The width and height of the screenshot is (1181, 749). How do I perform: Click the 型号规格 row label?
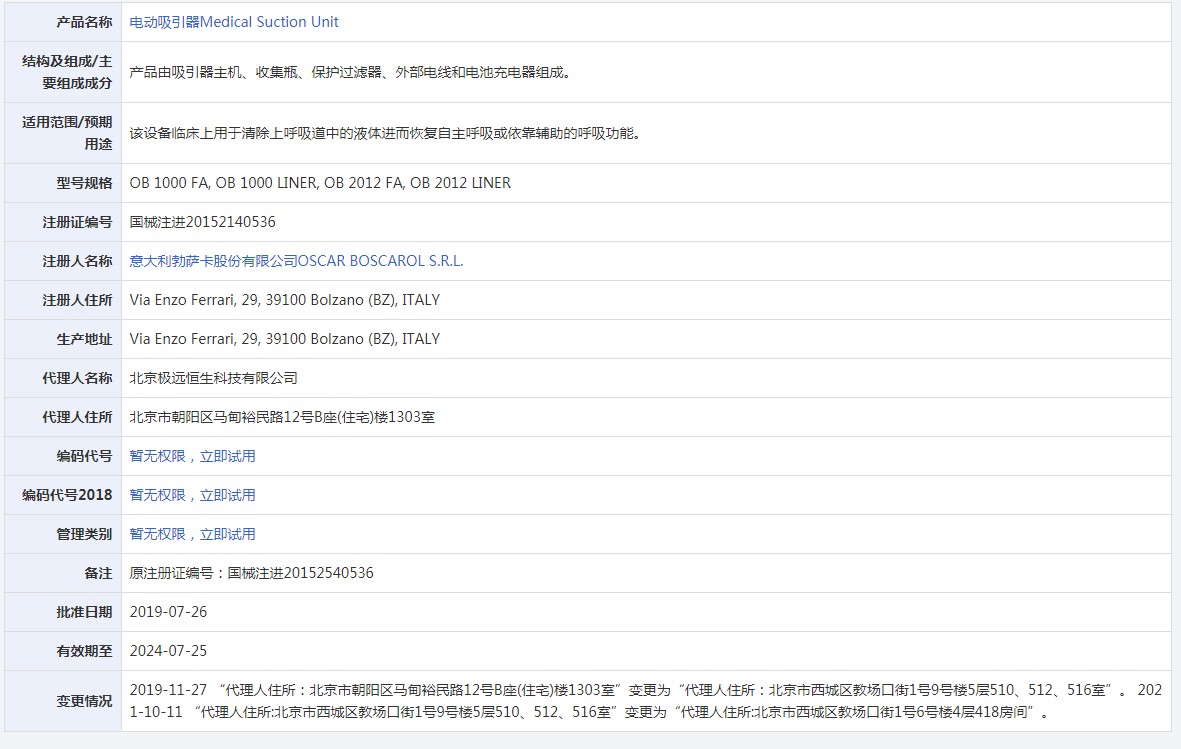84,182
